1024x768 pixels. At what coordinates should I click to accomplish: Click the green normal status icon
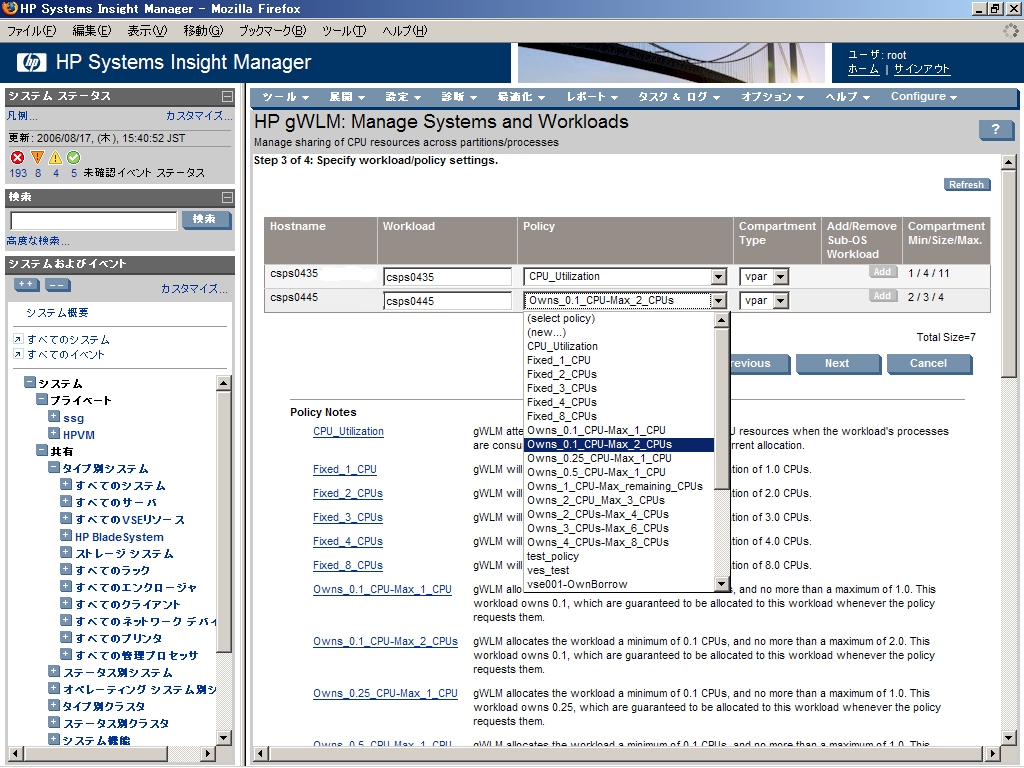[x=74, y=157]
